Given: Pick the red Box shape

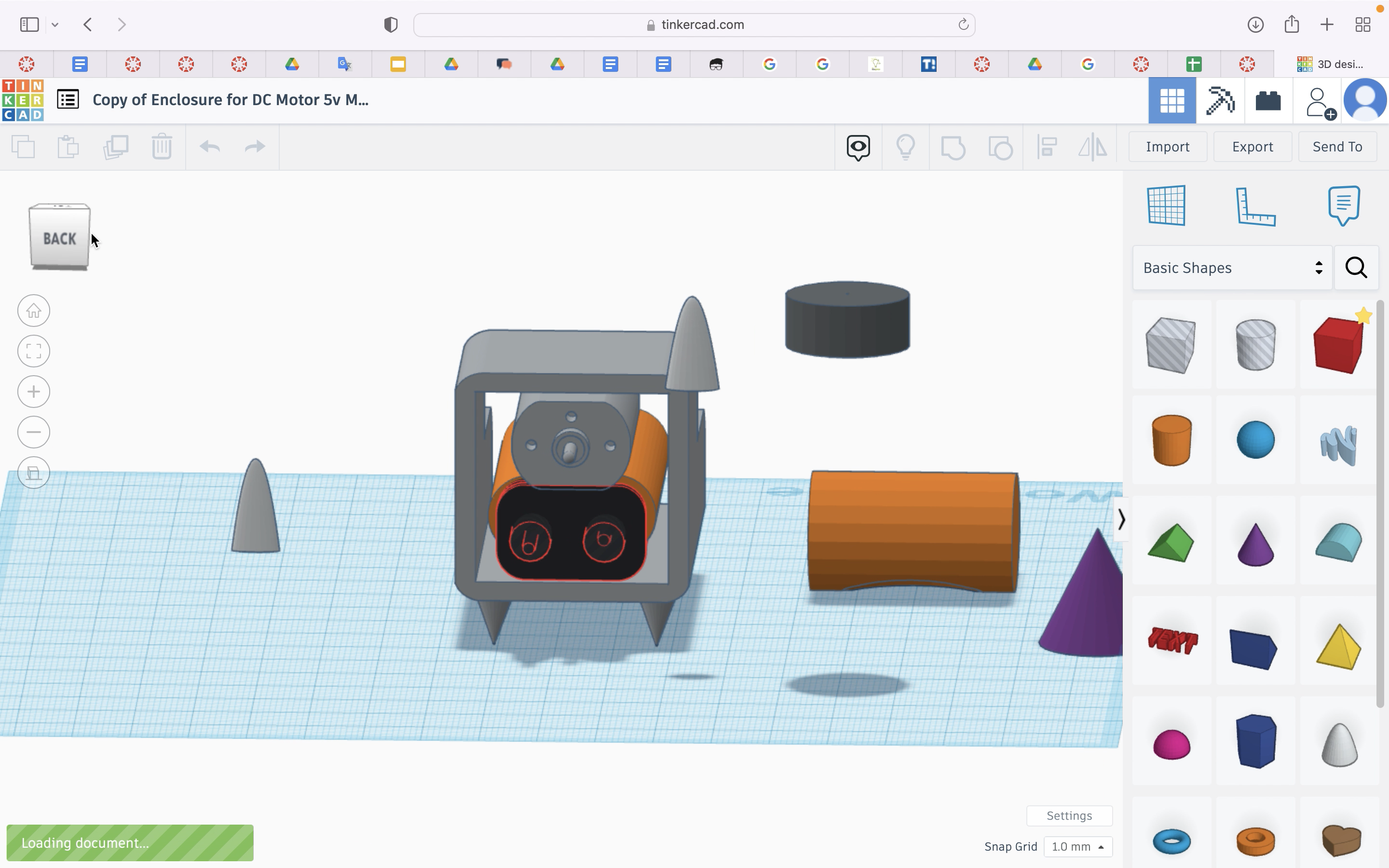Looking at the screenshot, I should [1338, 346].
